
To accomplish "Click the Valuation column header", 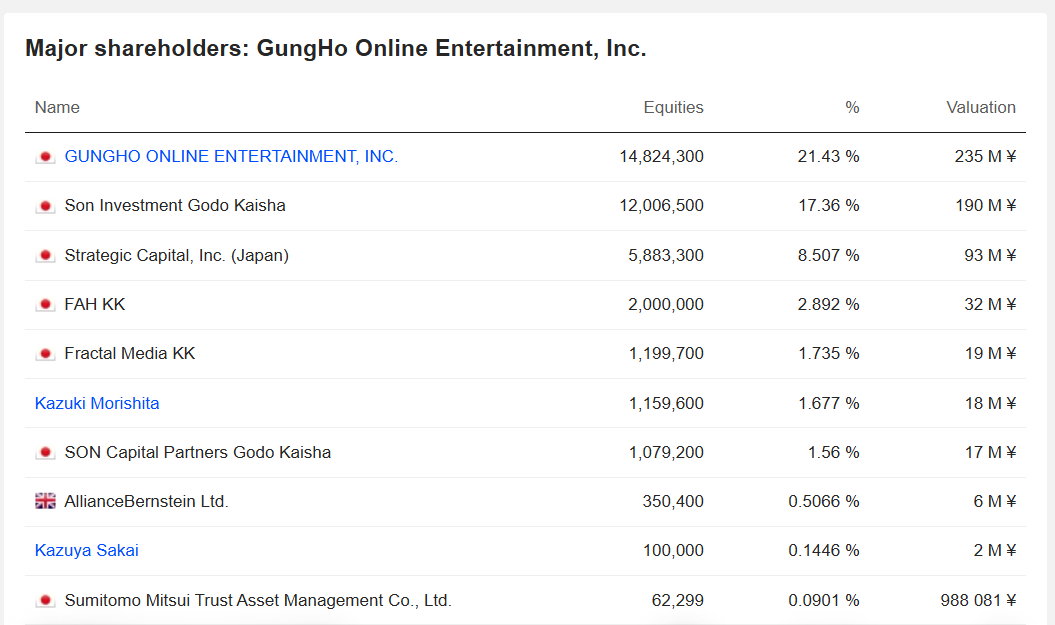I will tap(980, 108).
